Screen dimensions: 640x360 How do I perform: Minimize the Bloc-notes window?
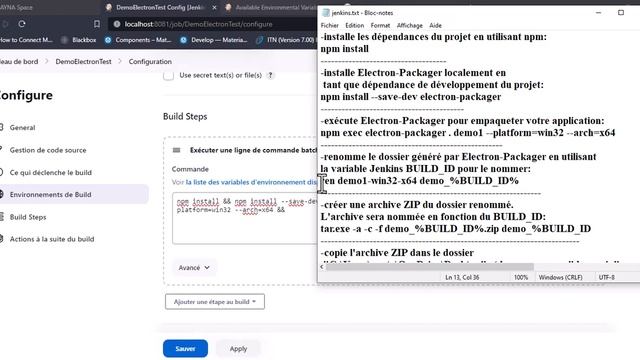tap(598, 13)
